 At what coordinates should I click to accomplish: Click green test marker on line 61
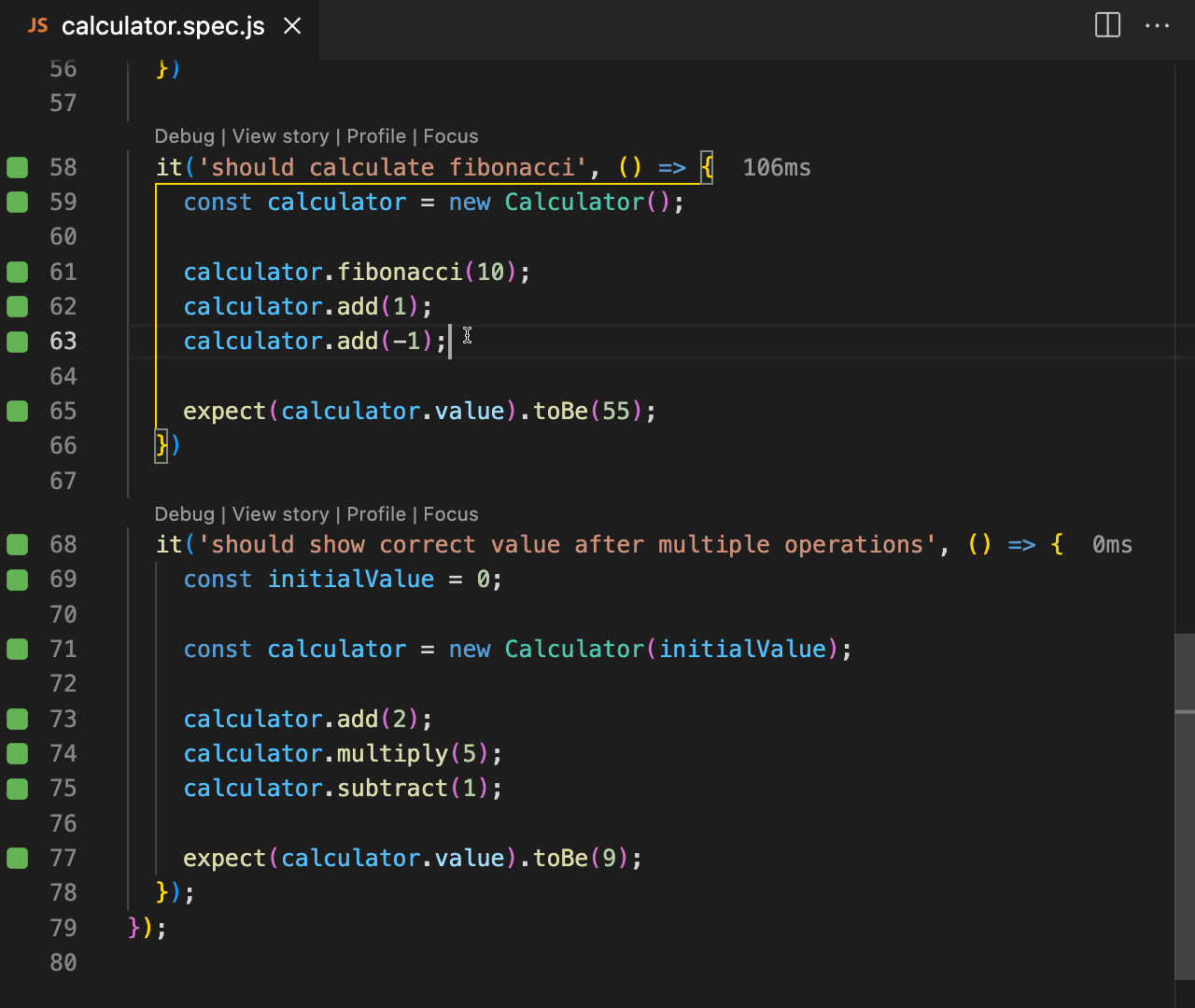[x=18, y=272]
